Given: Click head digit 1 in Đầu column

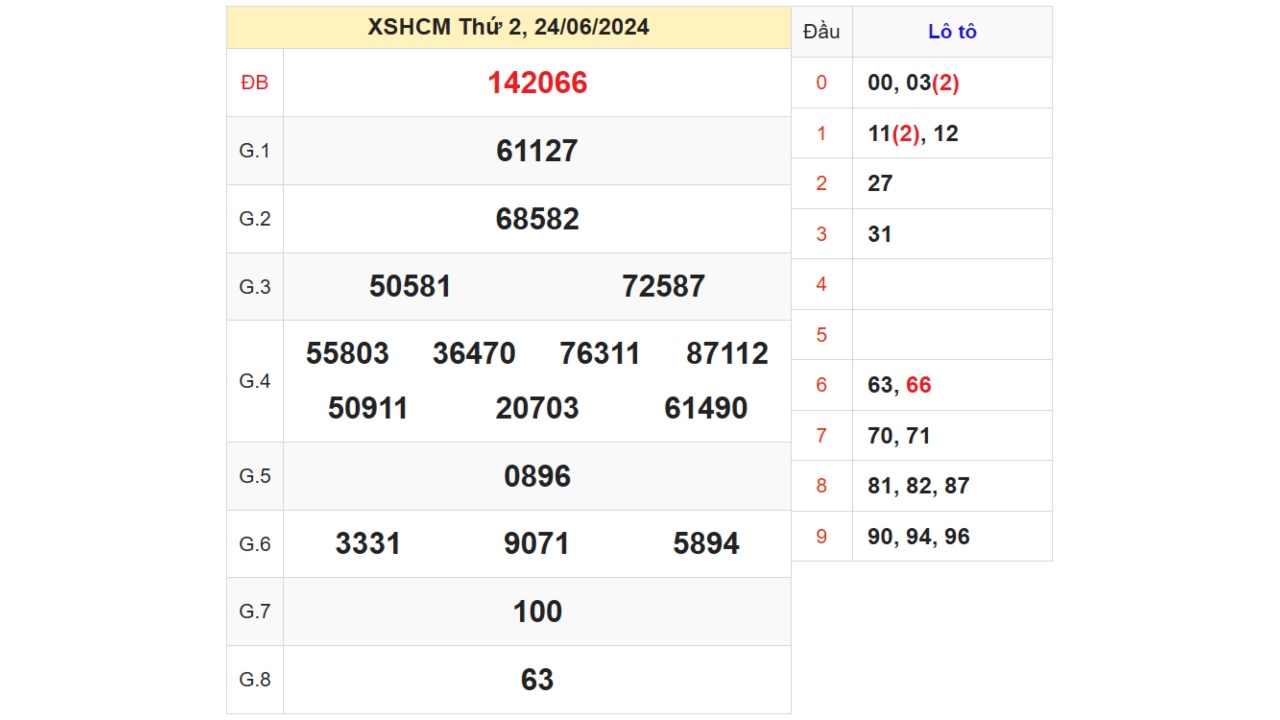Looking at the screenshot, I should [x=822, y=134].
